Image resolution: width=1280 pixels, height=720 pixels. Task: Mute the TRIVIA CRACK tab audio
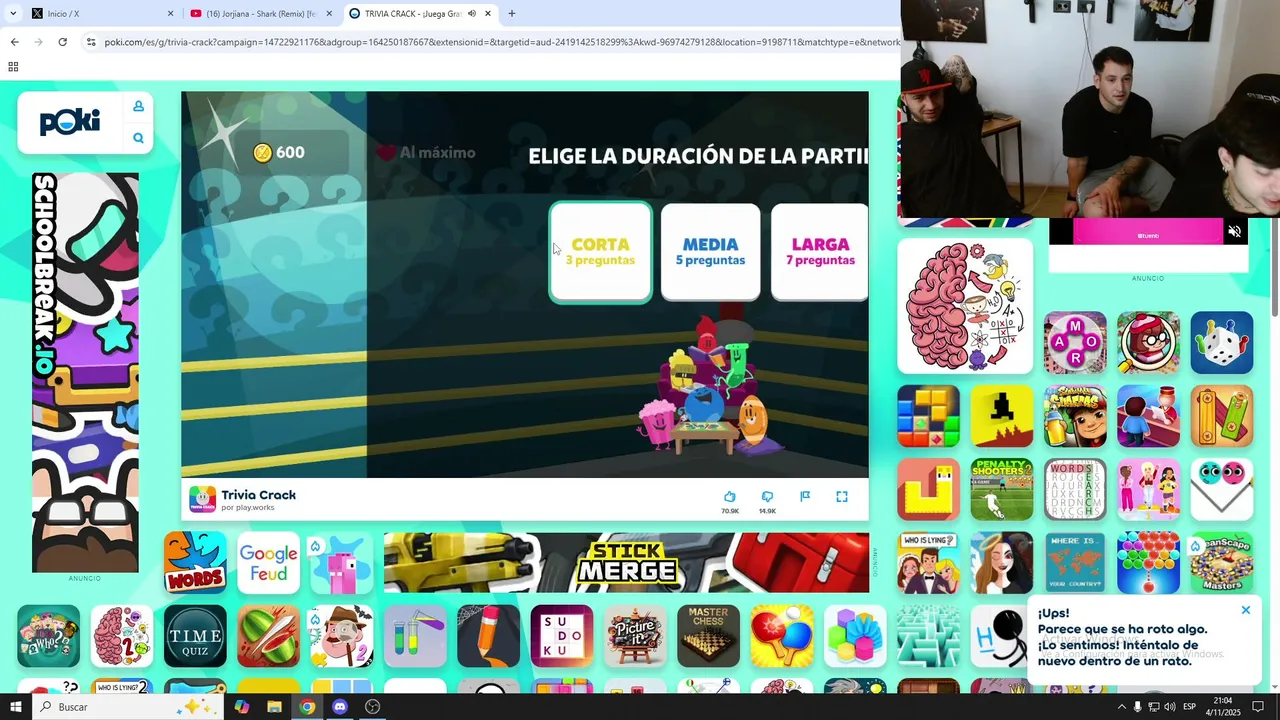[x=472, y=14]
